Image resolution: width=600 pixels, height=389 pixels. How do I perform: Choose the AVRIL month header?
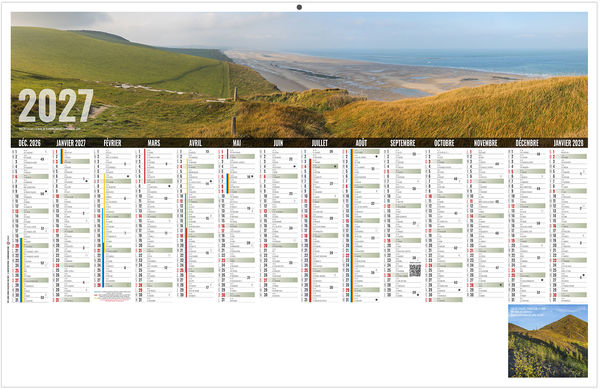[x=195, y=143]
